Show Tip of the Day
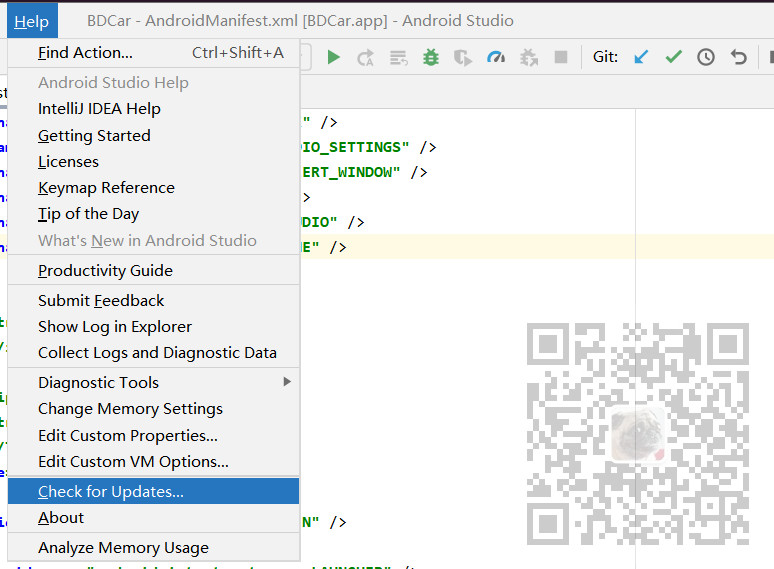 point(154,214)
